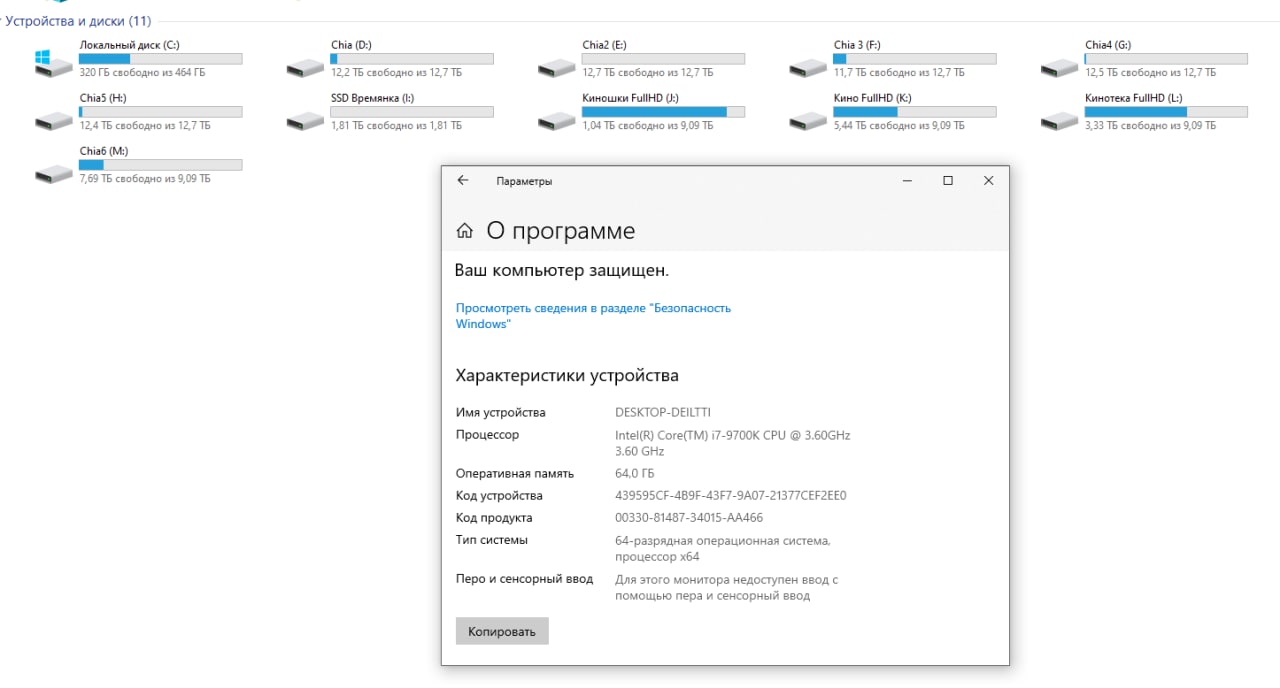Viewport: 1280px width, 688px height.
Task: Click the Копировать button
Action: 502,631
